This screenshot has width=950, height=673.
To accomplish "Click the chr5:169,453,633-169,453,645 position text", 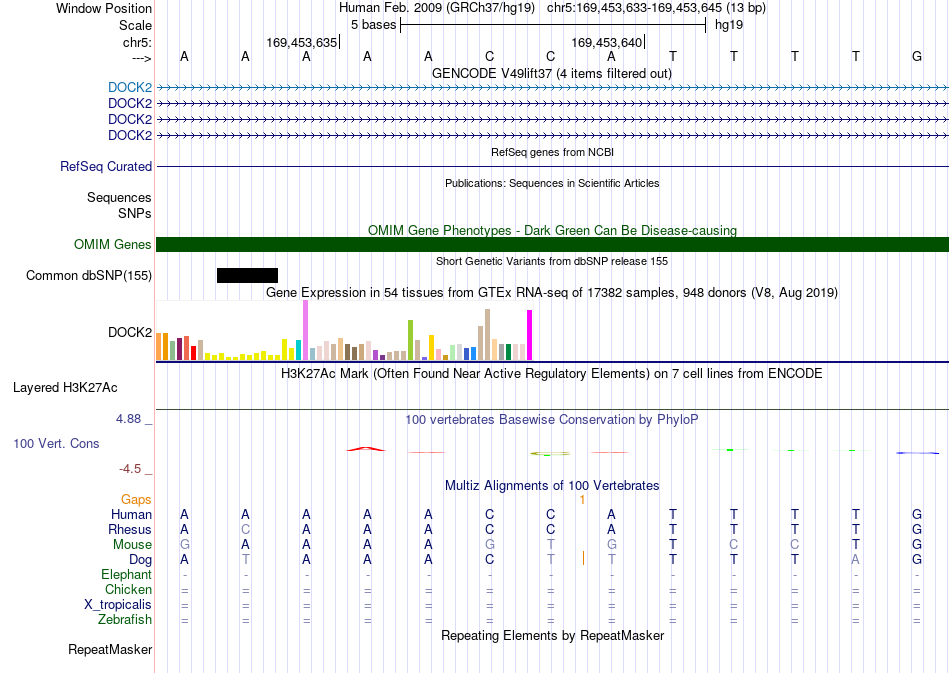I will 656,8.
